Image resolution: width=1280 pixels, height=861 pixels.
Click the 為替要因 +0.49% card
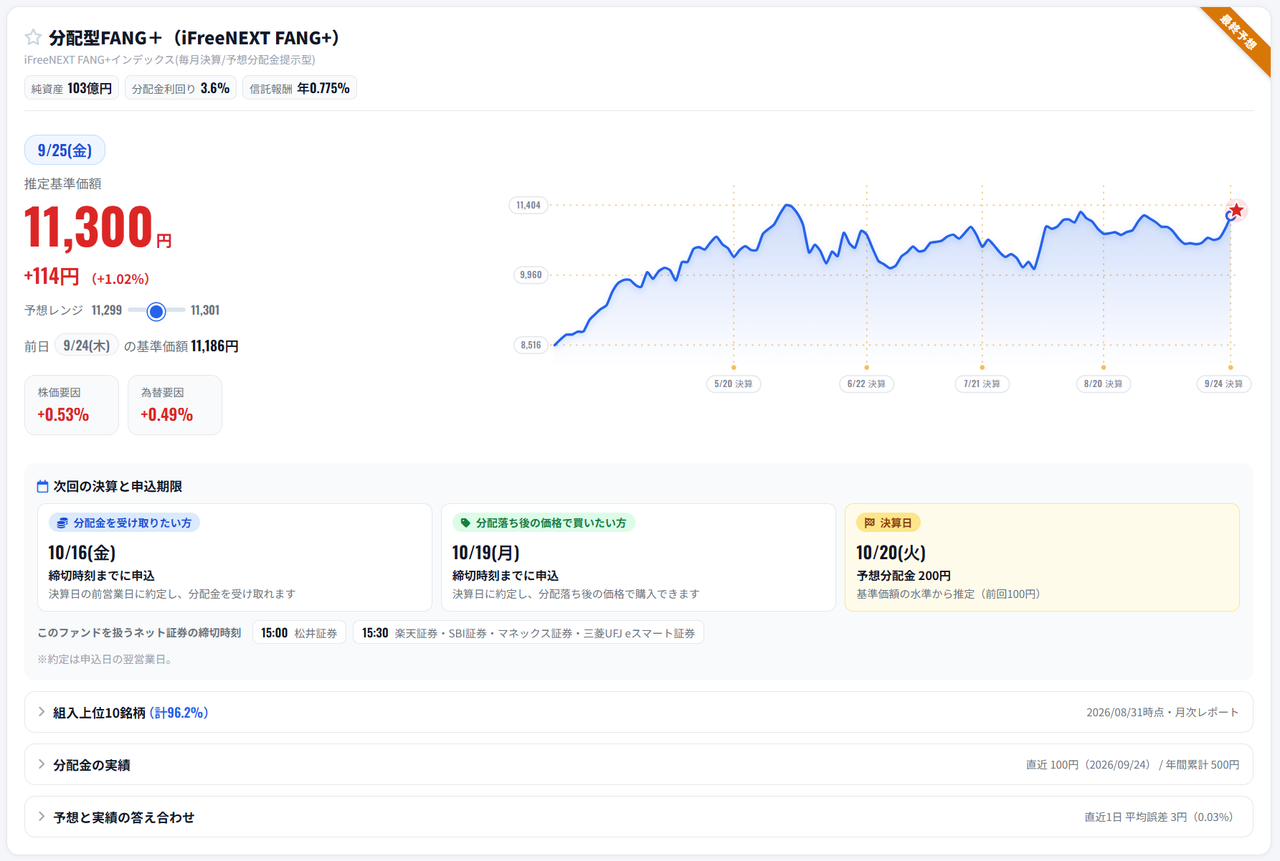tap(175, 405)
